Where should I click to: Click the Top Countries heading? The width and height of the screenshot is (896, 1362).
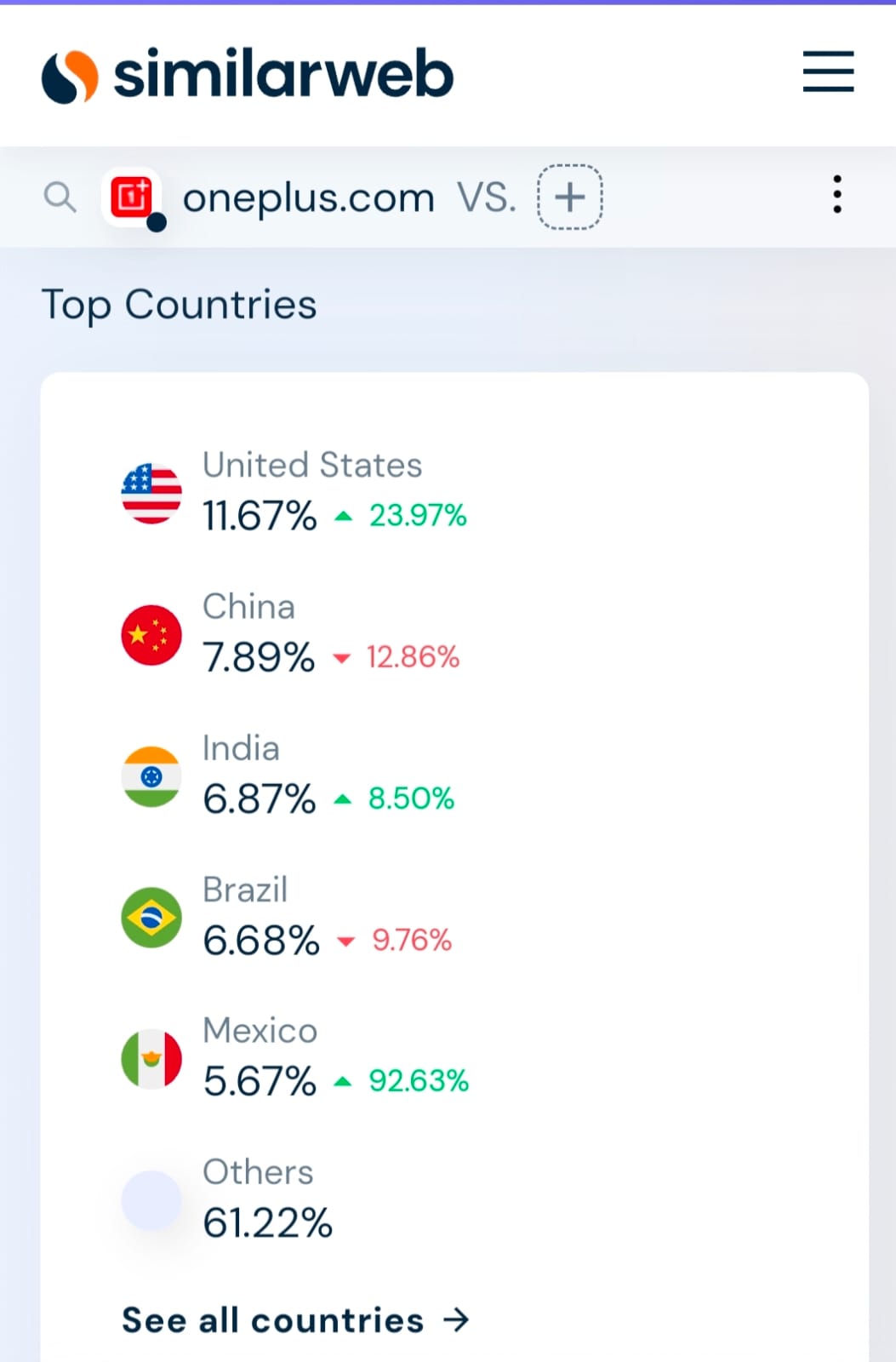[x=179, y=306]
